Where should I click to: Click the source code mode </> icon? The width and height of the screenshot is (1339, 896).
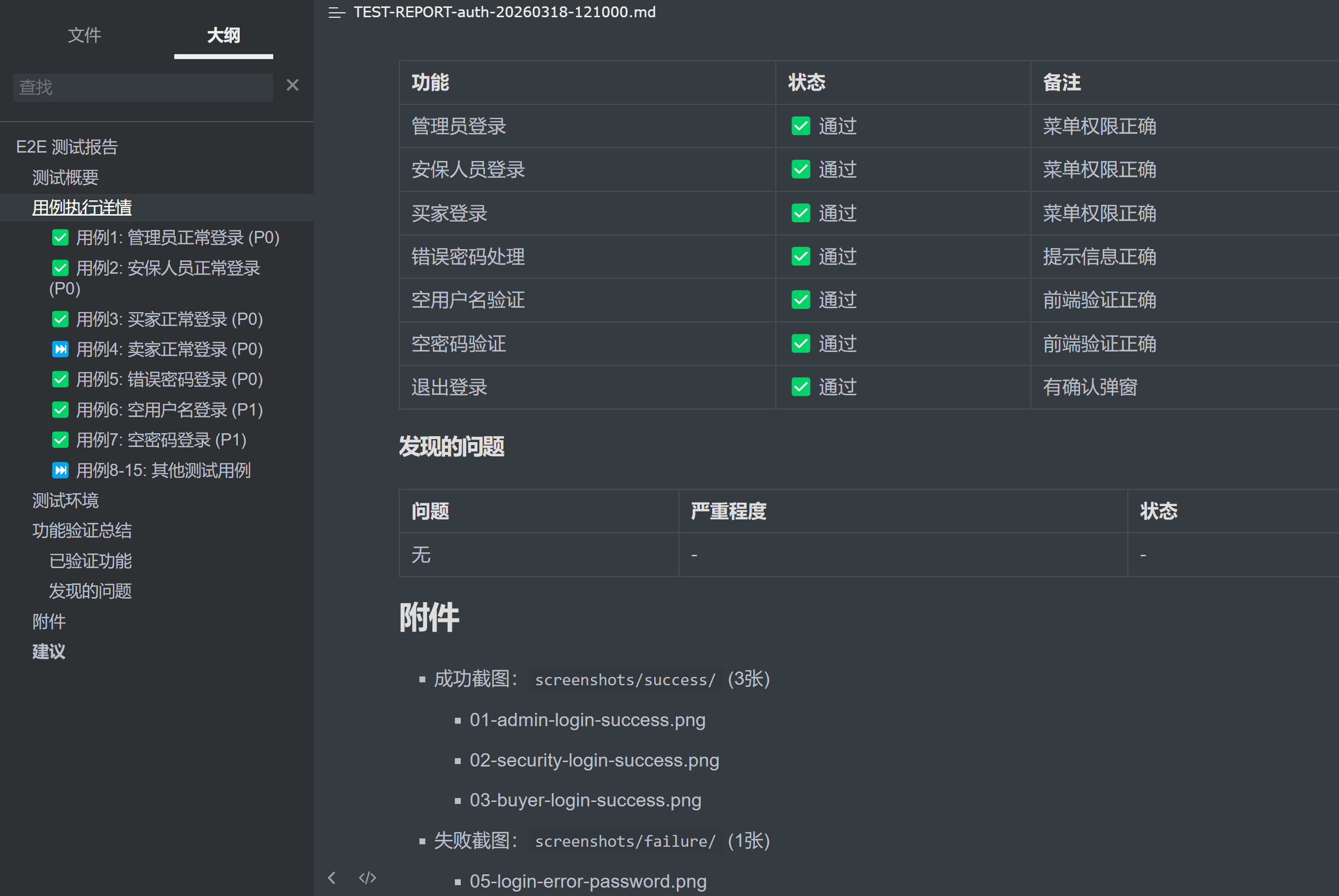[x=367, y=878]
